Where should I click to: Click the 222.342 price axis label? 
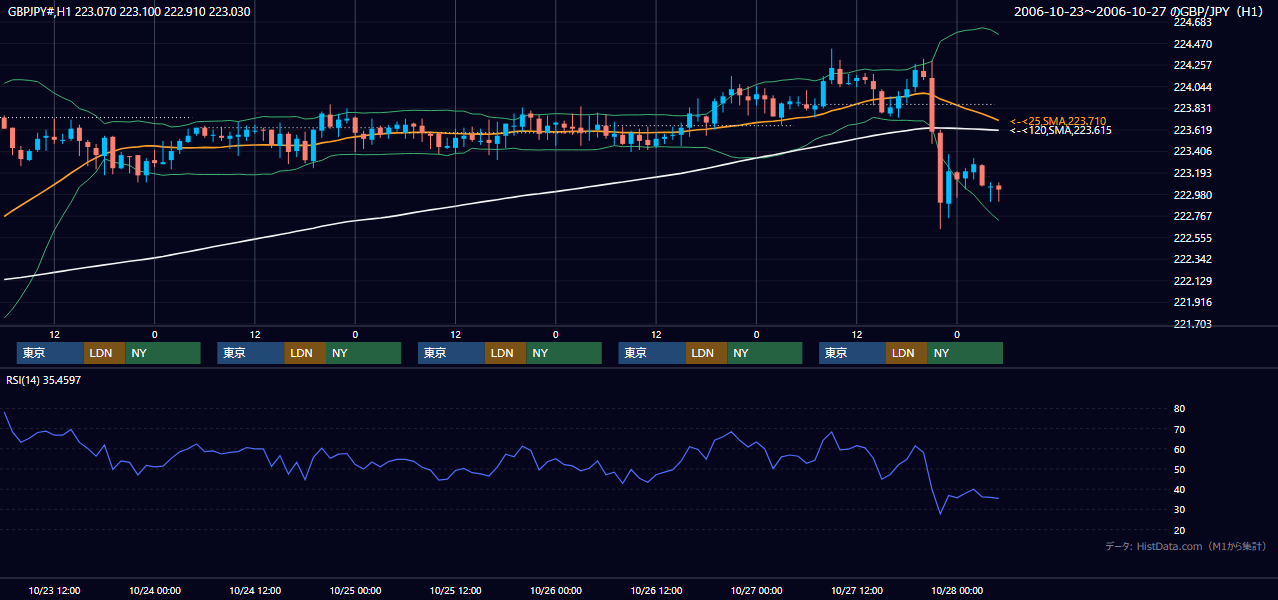tap(1192, 259)
